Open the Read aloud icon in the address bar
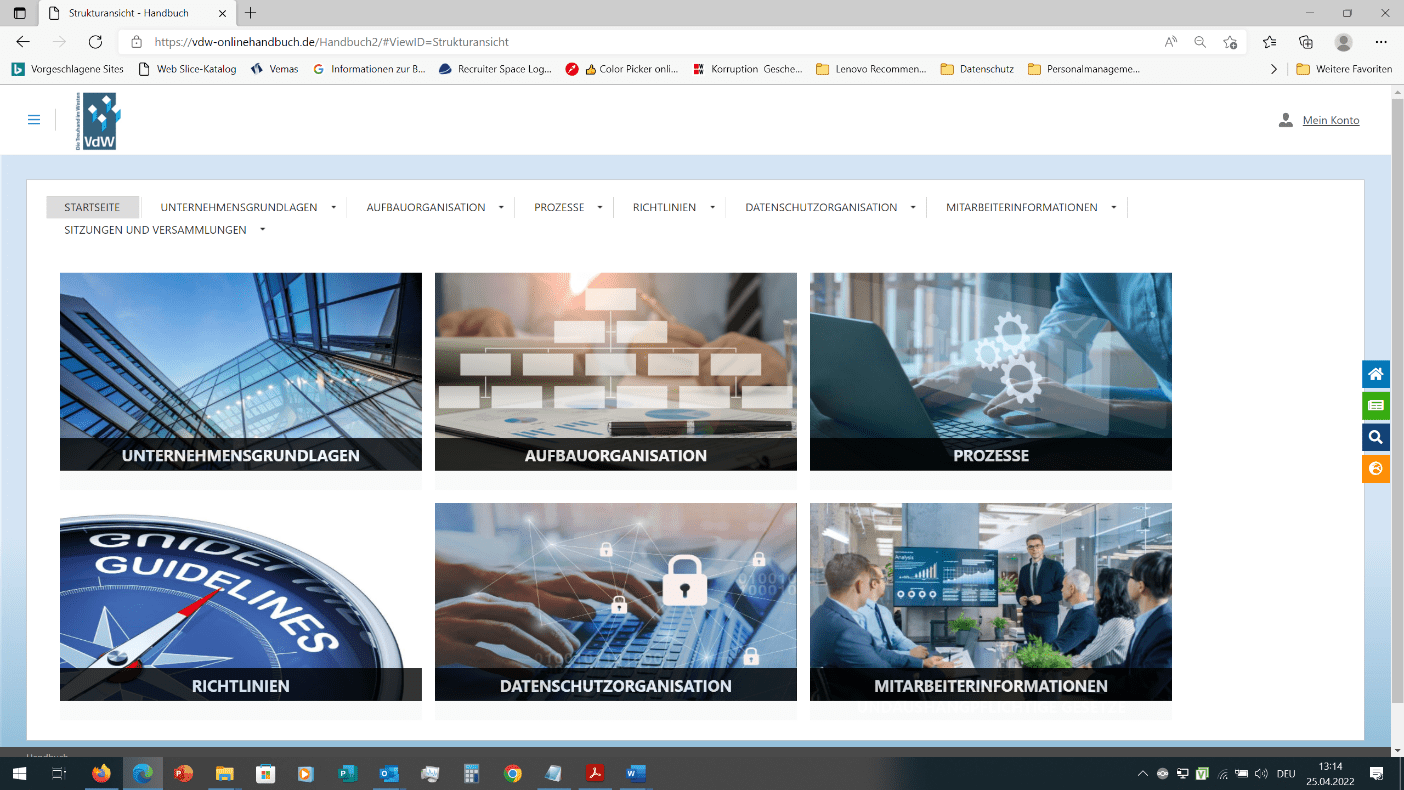Screen dimensions: 1404x790 pyautogui.click(x=1171, y=42)
